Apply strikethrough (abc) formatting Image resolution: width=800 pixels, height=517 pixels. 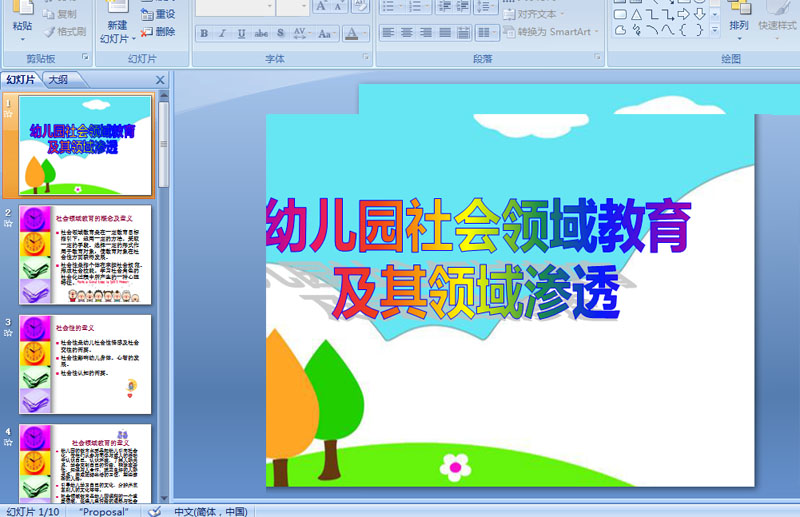(261, 33)
